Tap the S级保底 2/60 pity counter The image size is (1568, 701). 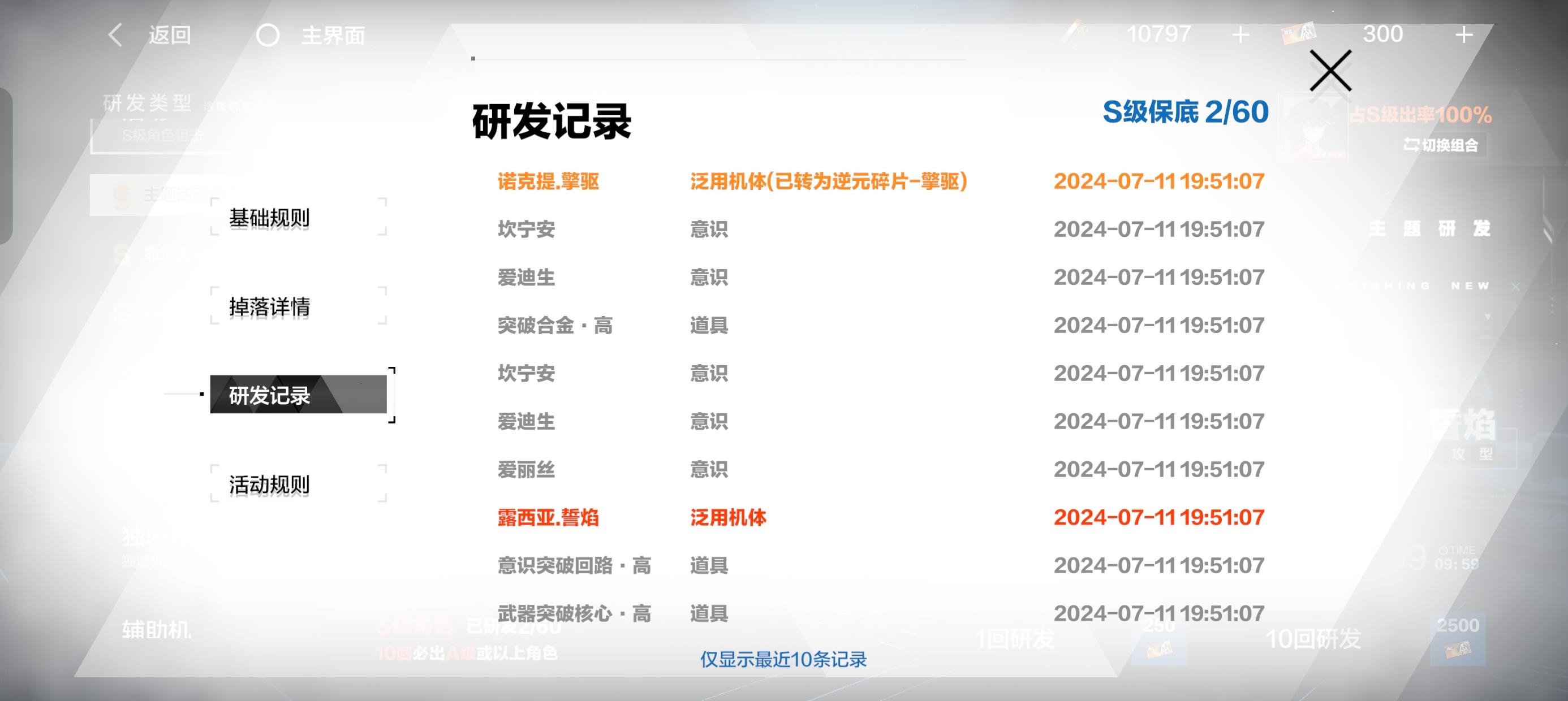pos(1186,112)
